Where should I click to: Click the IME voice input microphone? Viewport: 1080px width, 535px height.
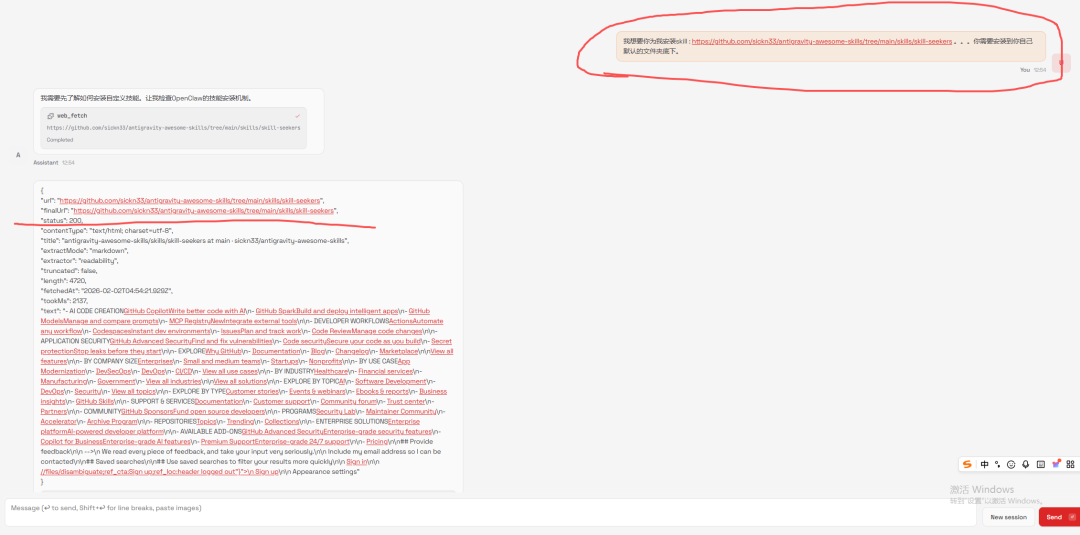click(x=1026, y=464)
